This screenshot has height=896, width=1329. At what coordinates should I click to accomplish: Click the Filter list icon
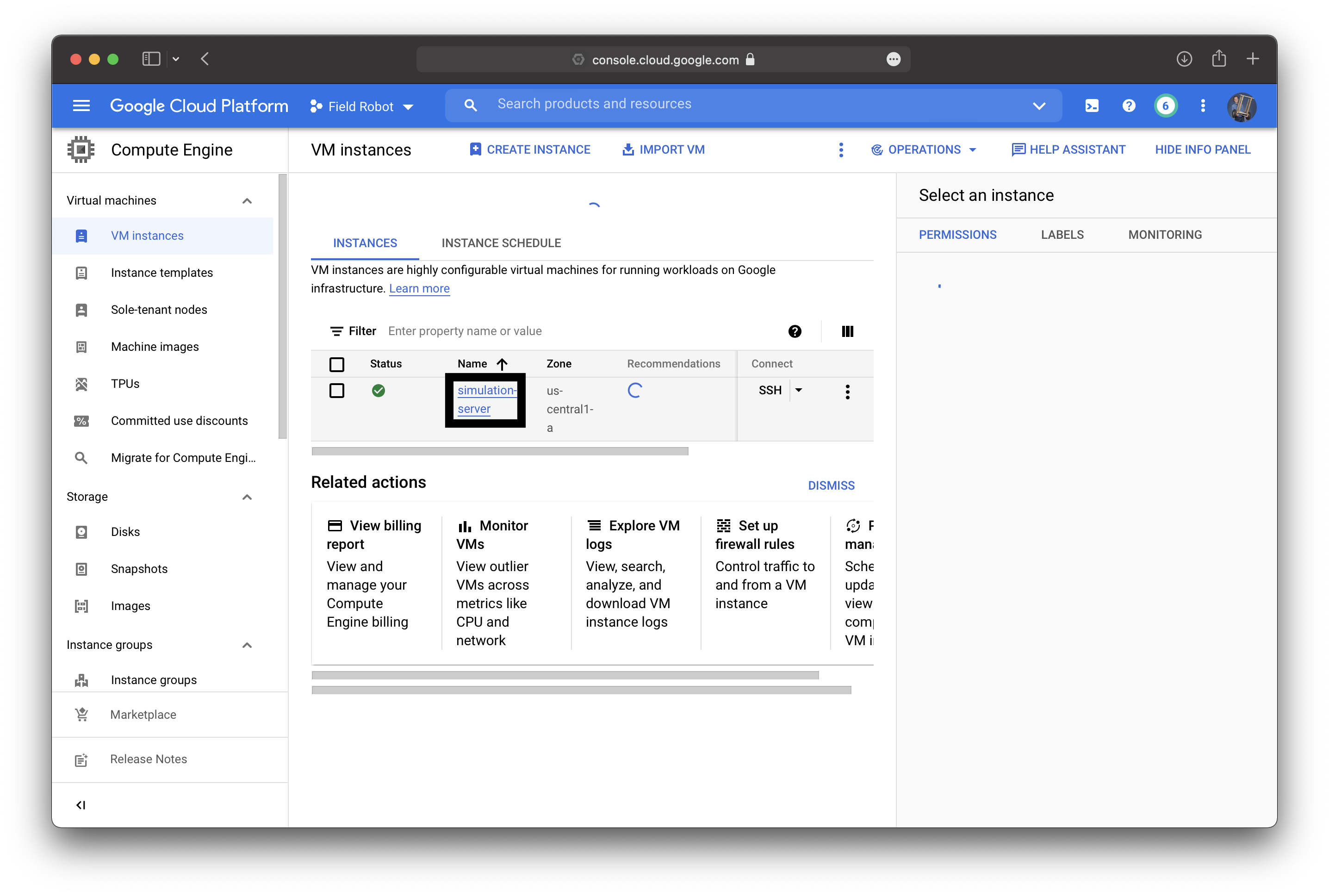pyautogui.click(x=336, y=331)
